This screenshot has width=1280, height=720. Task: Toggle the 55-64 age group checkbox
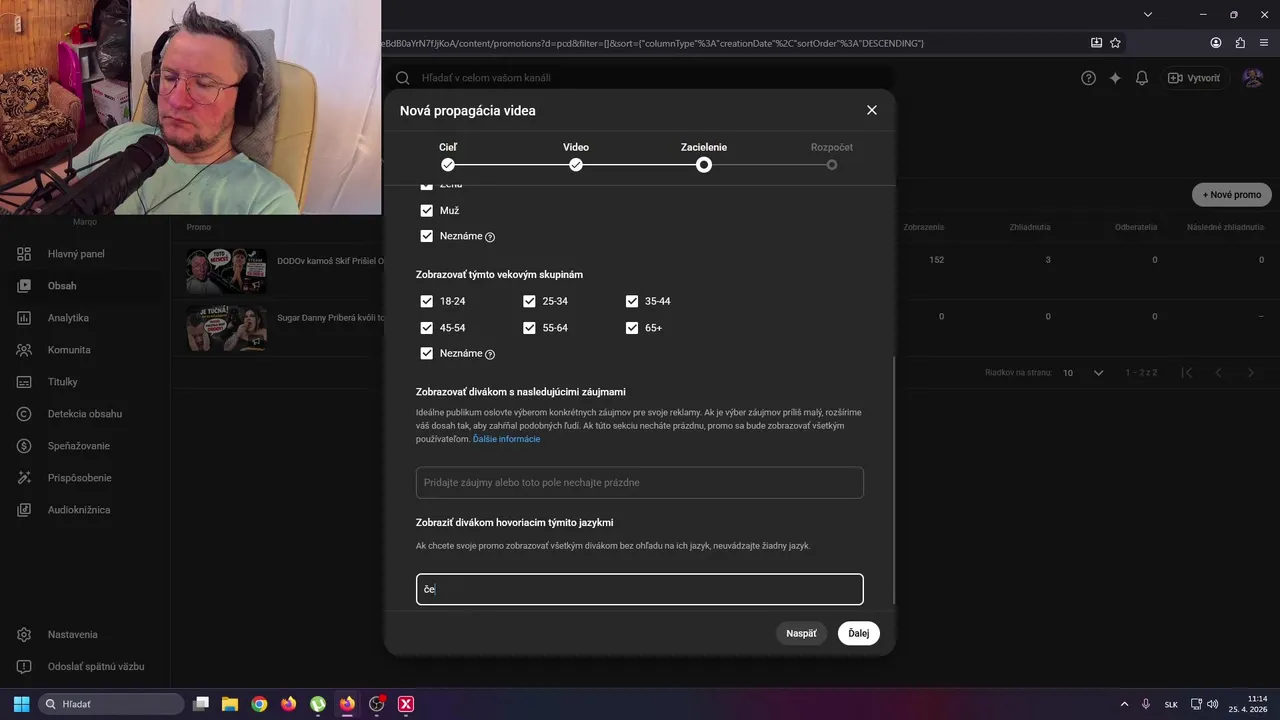click(529, 327)
